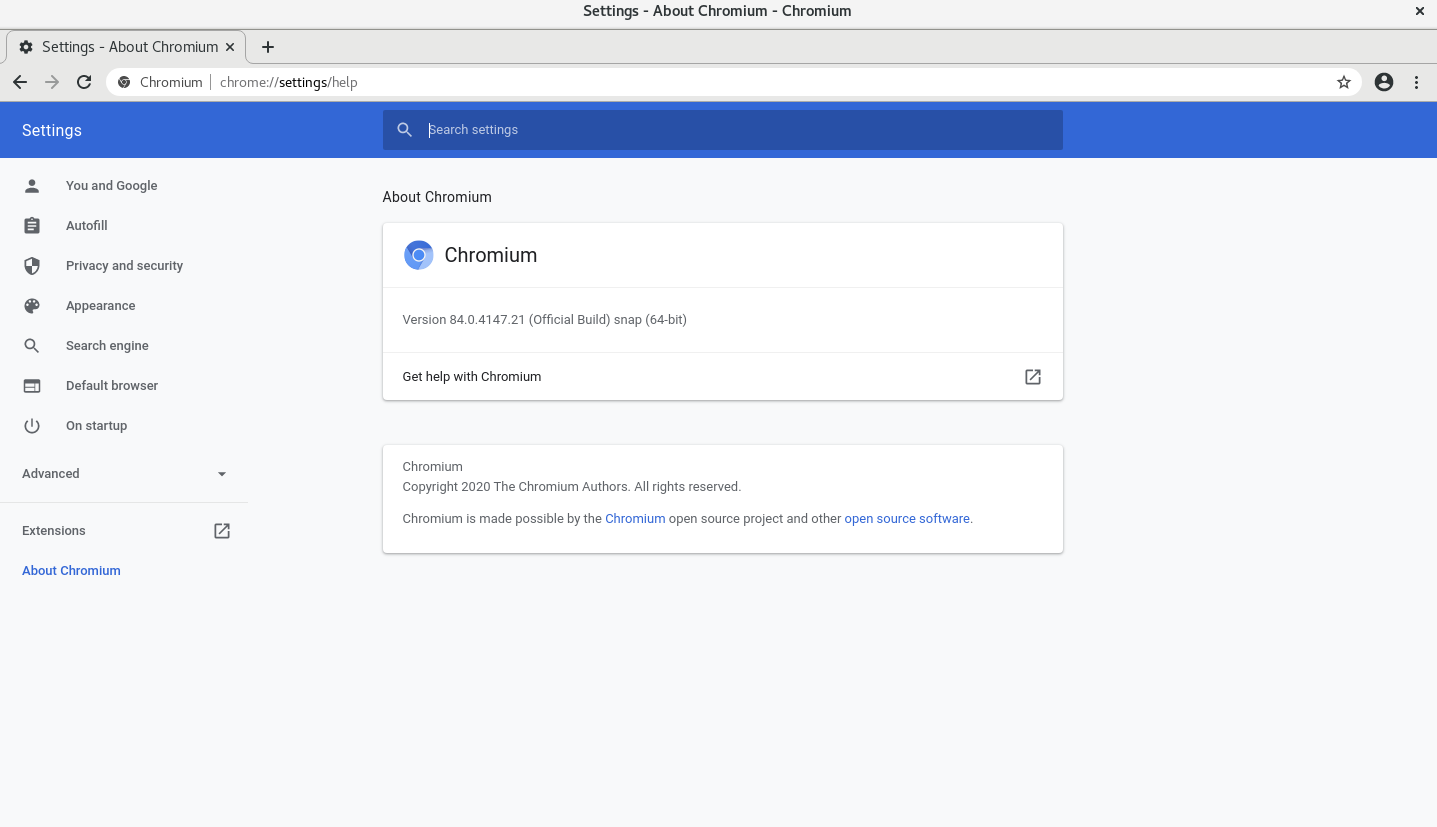Image resolution: width=1437 pixels, height=827 pixels.
Task: Bookmark this page with the star icon
Action: (x=1344, y=82)
